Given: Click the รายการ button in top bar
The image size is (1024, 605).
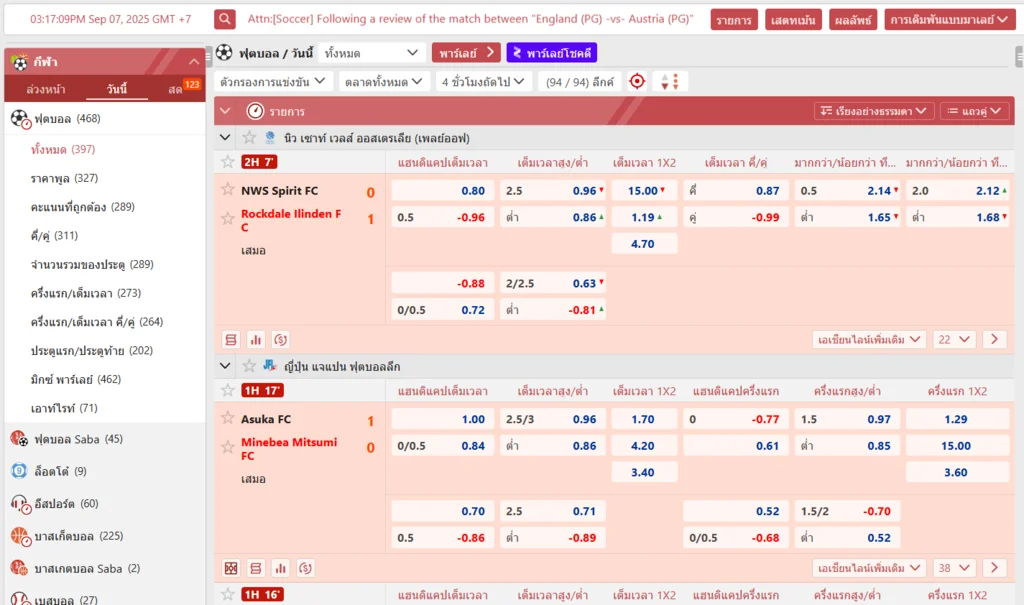Looking at the screenshot, I should (734, 20).
